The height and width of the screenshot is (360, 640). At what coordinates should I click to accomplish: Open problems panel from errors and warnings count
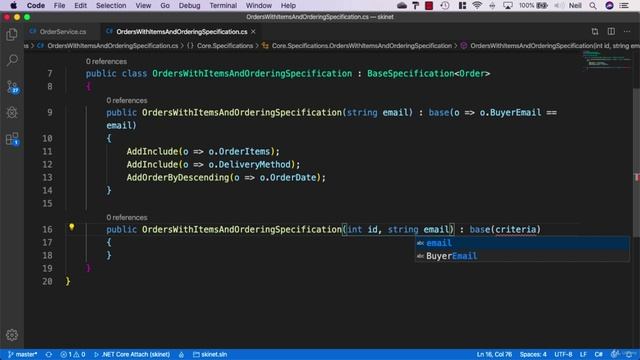(x=73, y=354)
